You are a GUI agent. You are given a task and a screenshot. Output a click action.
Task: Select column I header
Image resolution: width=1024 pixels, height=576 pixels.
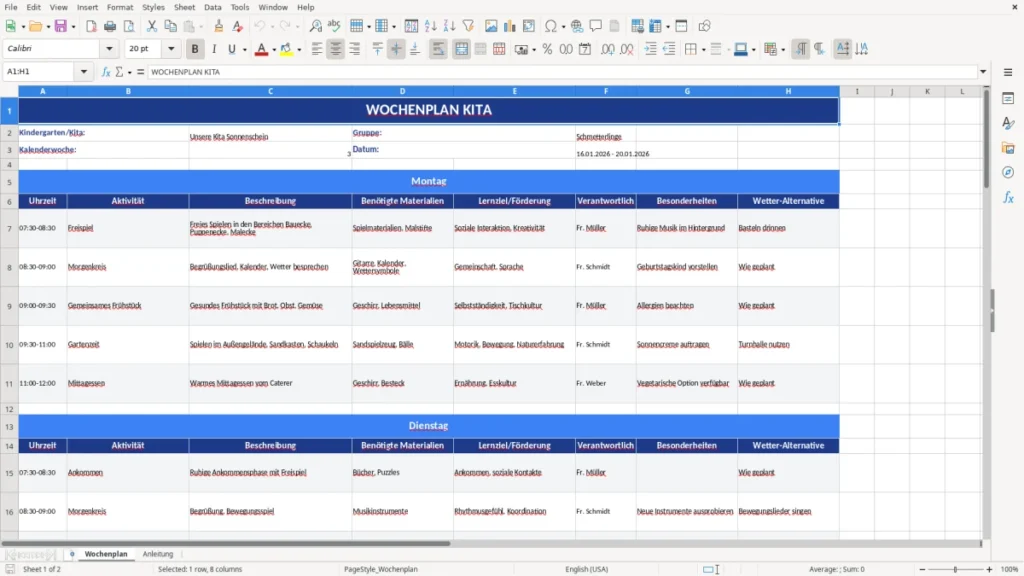[x=857, y=91]
